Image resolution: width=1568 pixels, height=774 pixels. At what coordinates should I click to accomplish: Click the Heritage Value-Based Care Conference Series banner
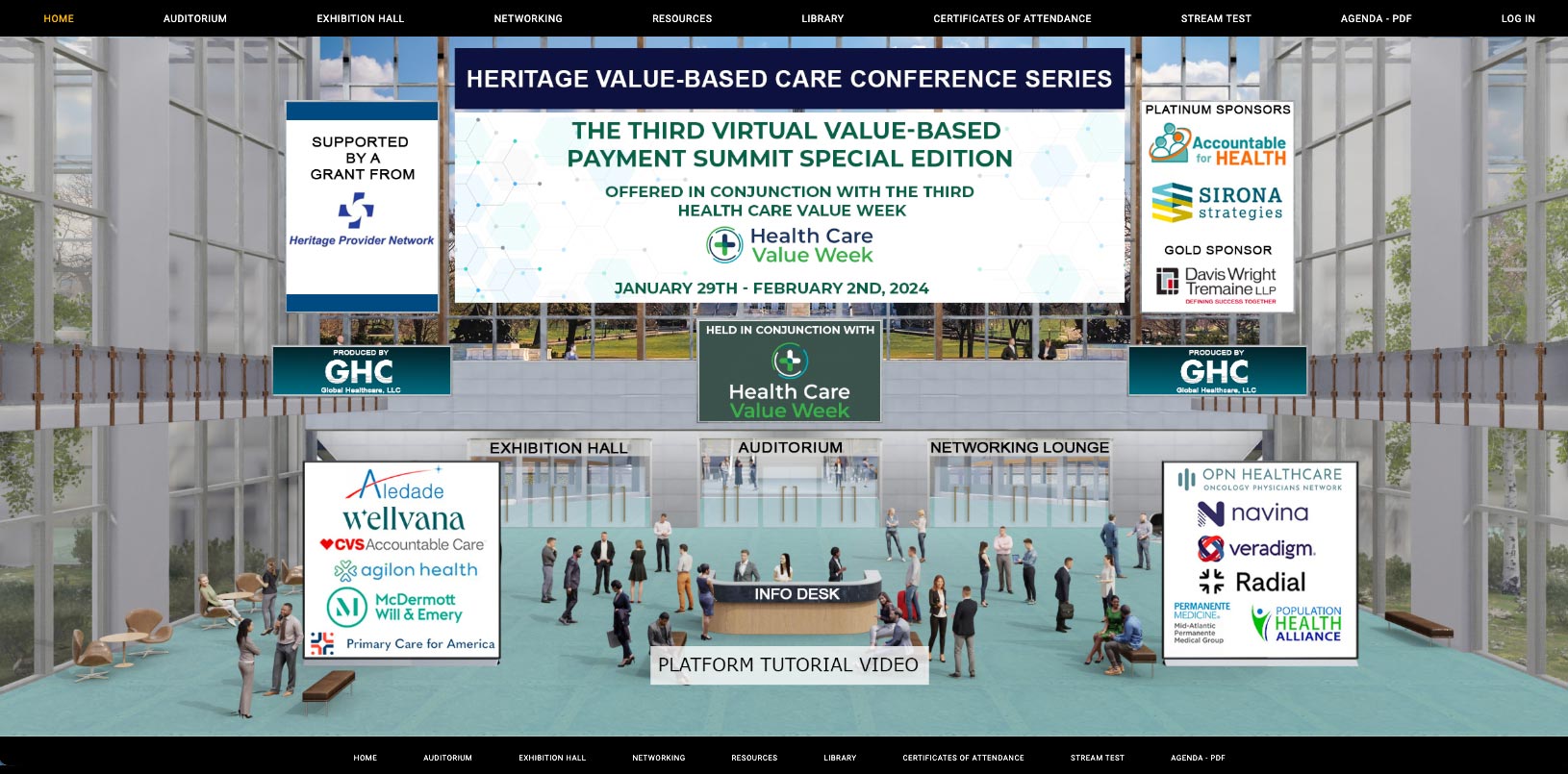click(789, 79)
